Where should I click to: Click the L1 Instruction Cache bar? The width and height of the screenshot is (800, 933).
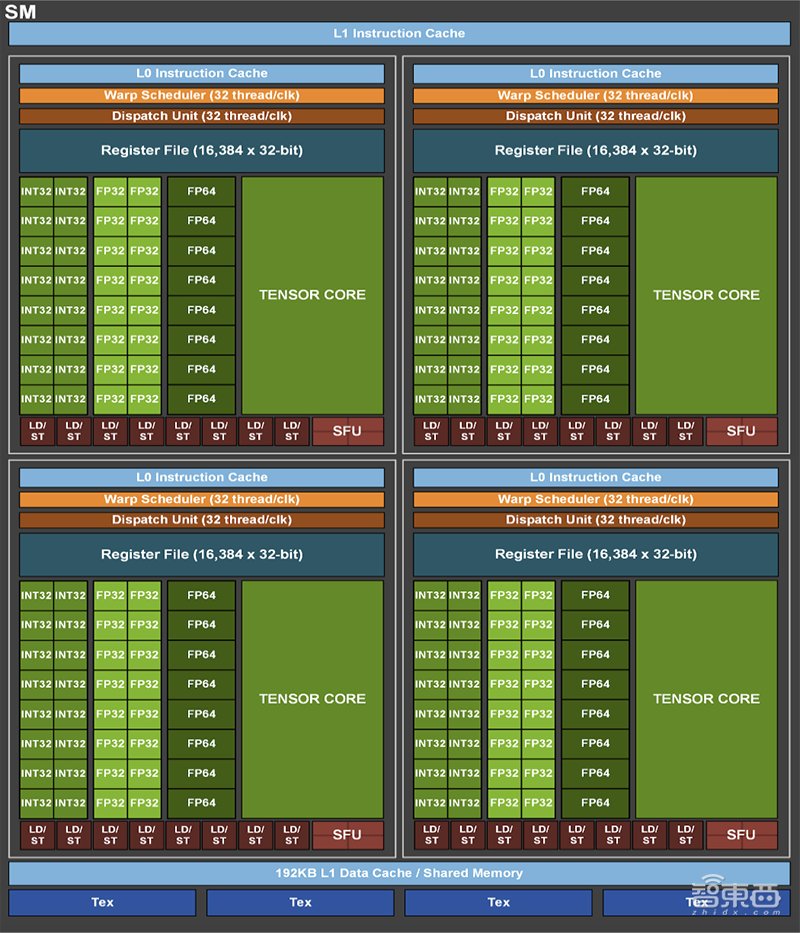(x=399, y=33)
